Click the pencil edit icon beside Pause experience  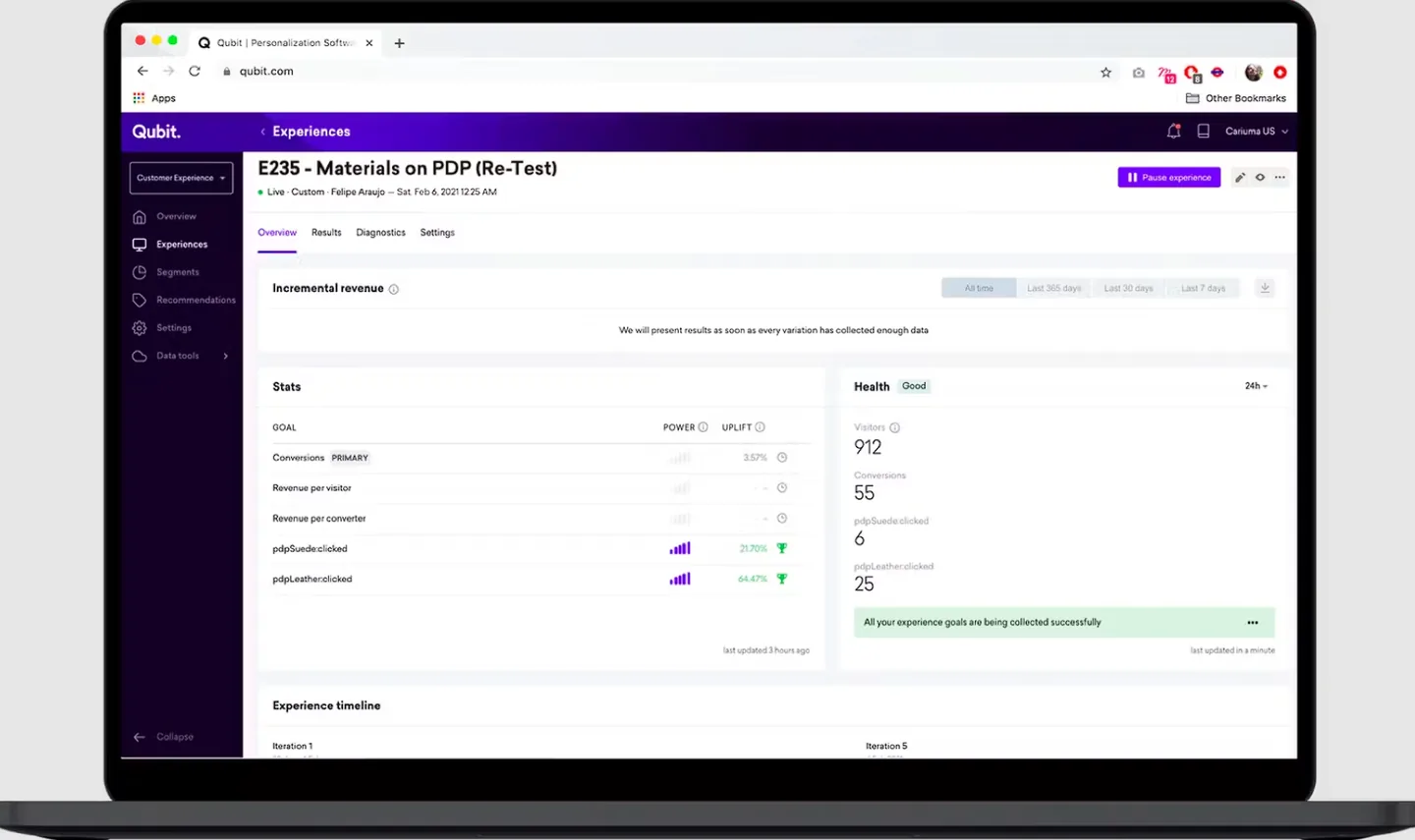coord(1240,178)
